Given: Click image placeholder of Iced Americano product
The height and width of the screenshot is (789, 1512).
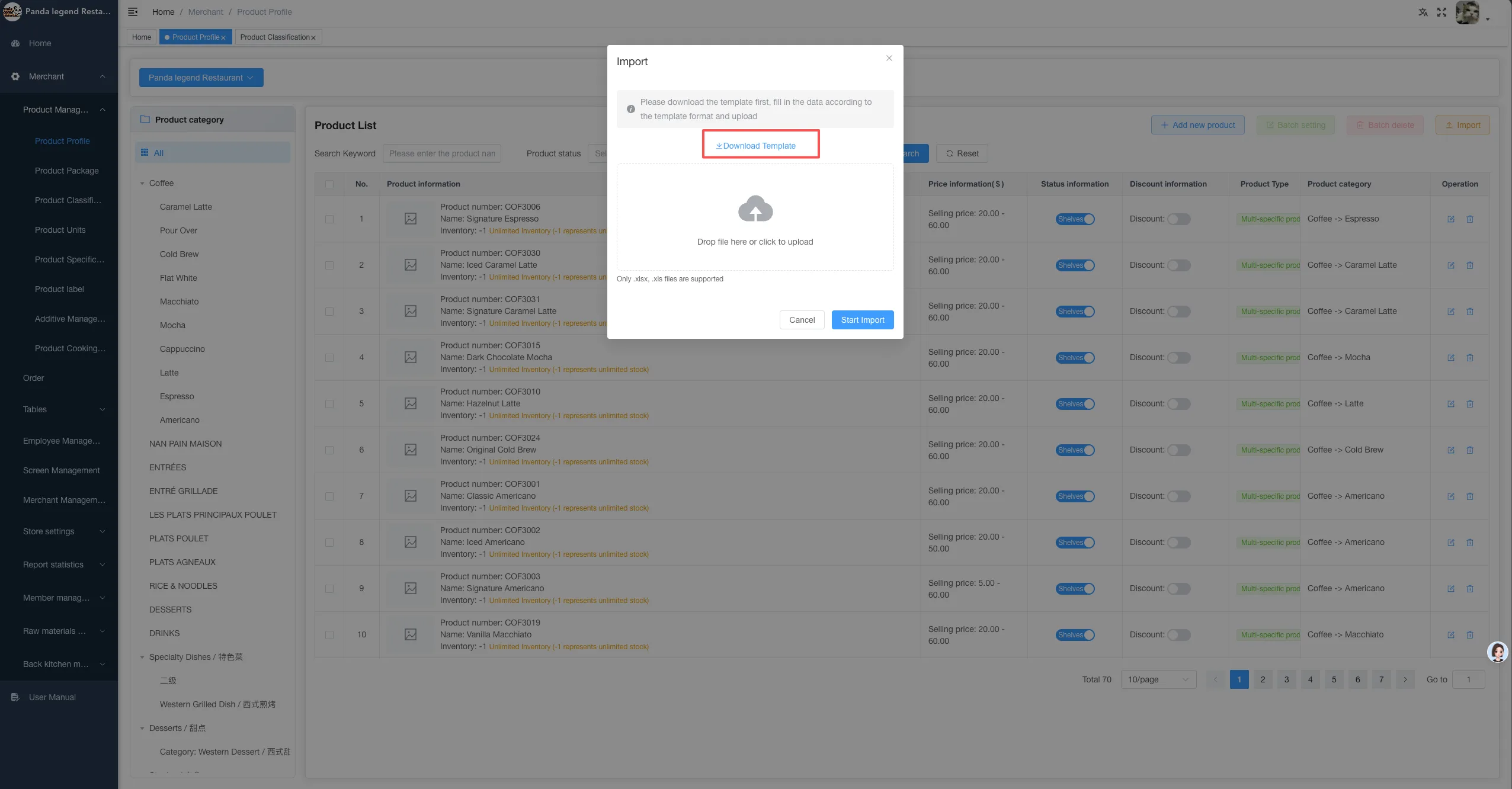Looking at the screenshot, I should click(x=411, y=542).
